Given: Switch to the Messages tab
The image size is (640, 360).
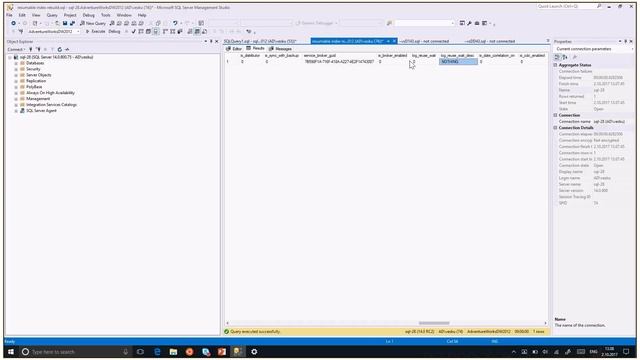Looking at the screenshot, I should (x=280, y=49).
